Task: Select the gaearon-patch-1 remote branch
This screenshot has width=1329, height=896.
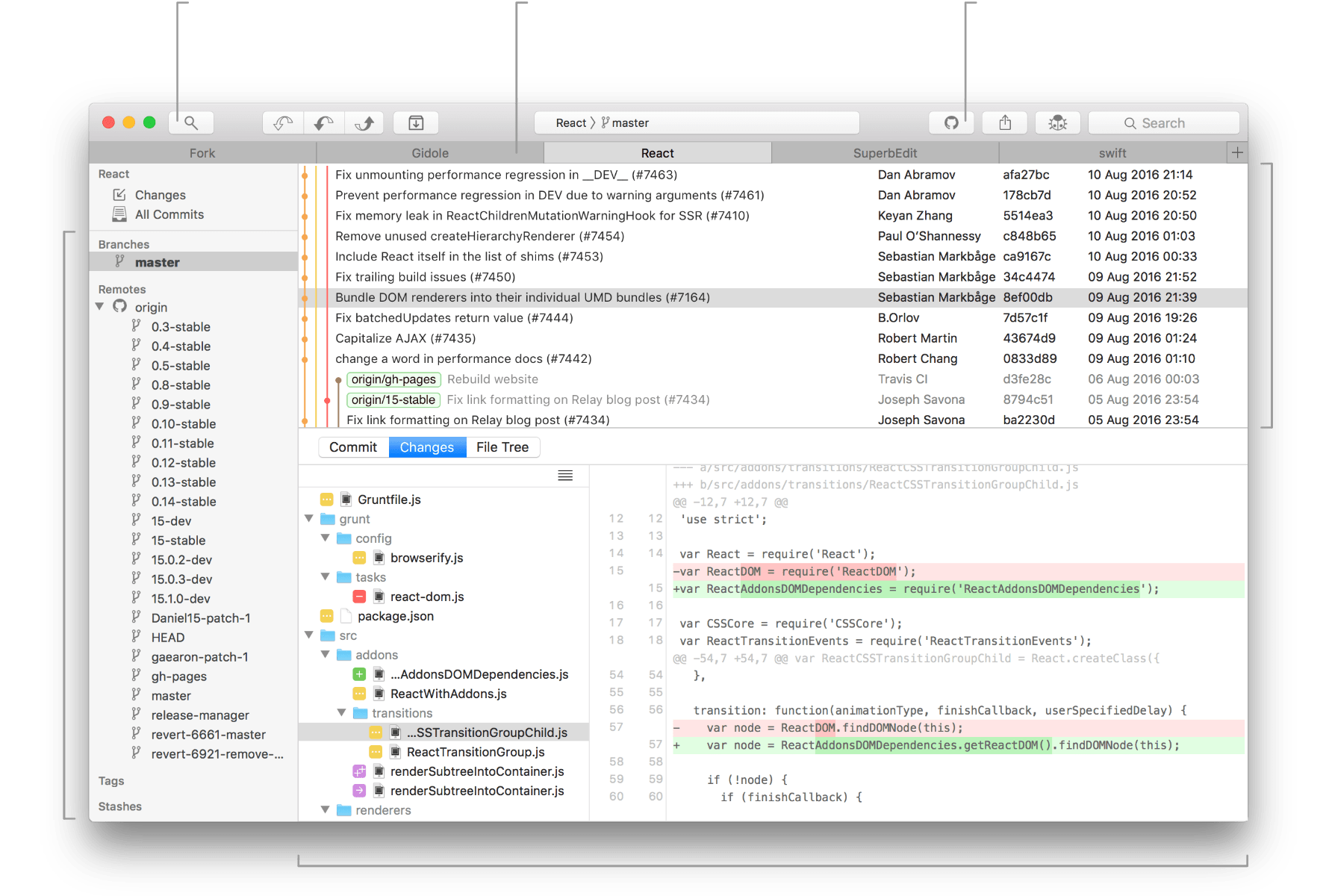Action: point(200,656)
